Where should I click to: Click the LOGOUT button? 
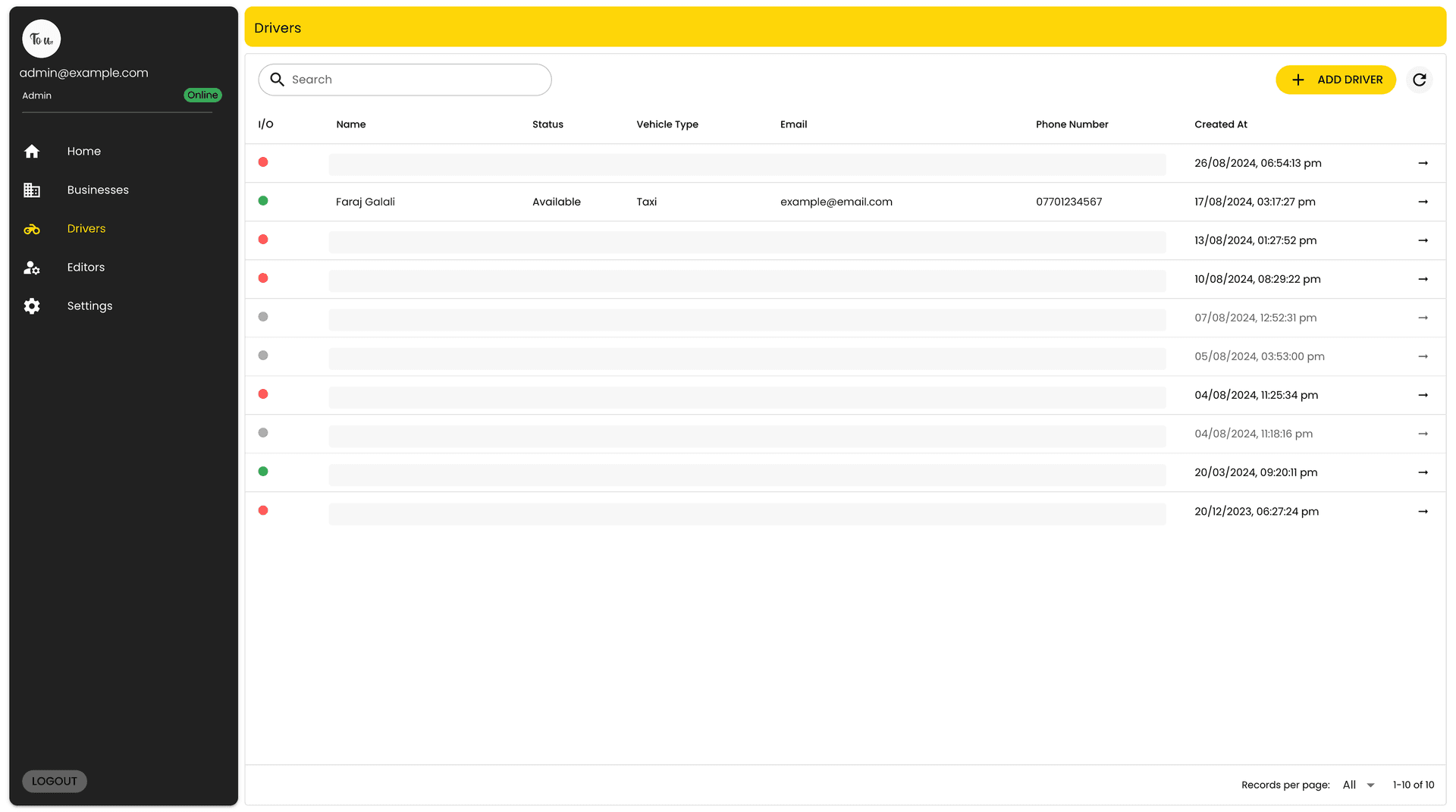click(55, 781)
